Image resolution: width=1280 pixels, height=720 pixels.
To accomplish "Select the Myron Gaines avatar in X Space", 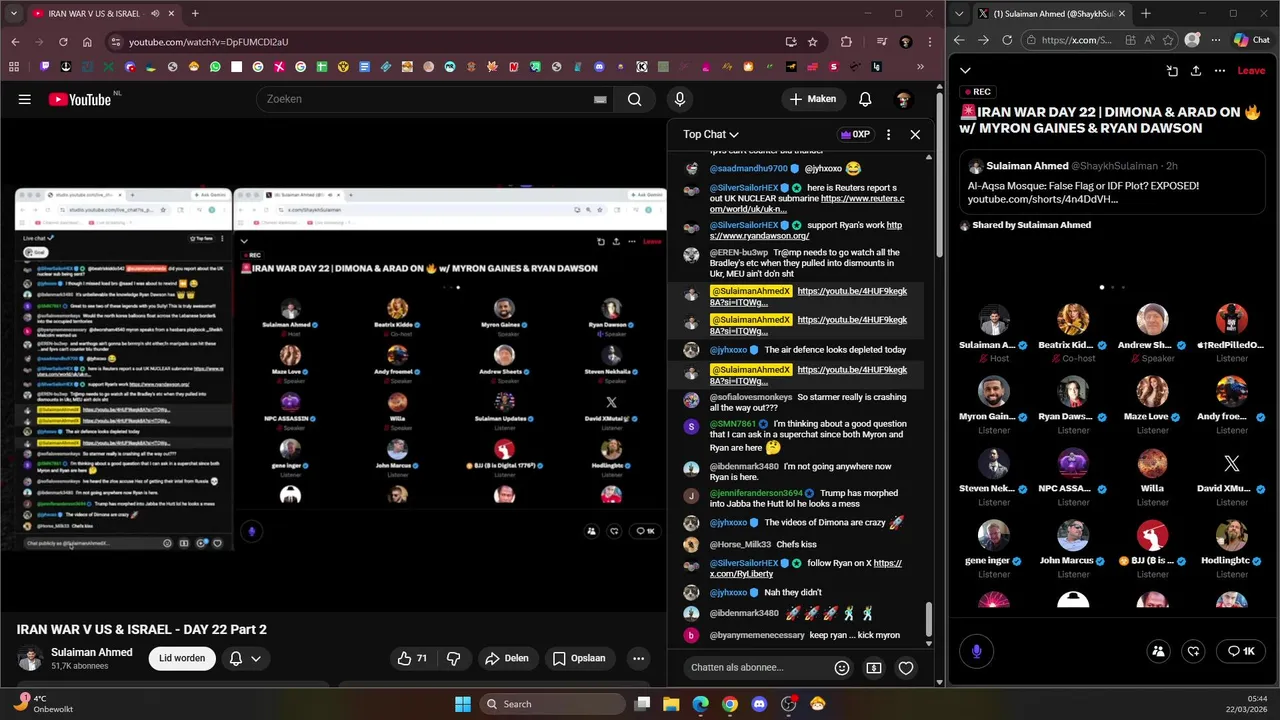I will point(993,391).
